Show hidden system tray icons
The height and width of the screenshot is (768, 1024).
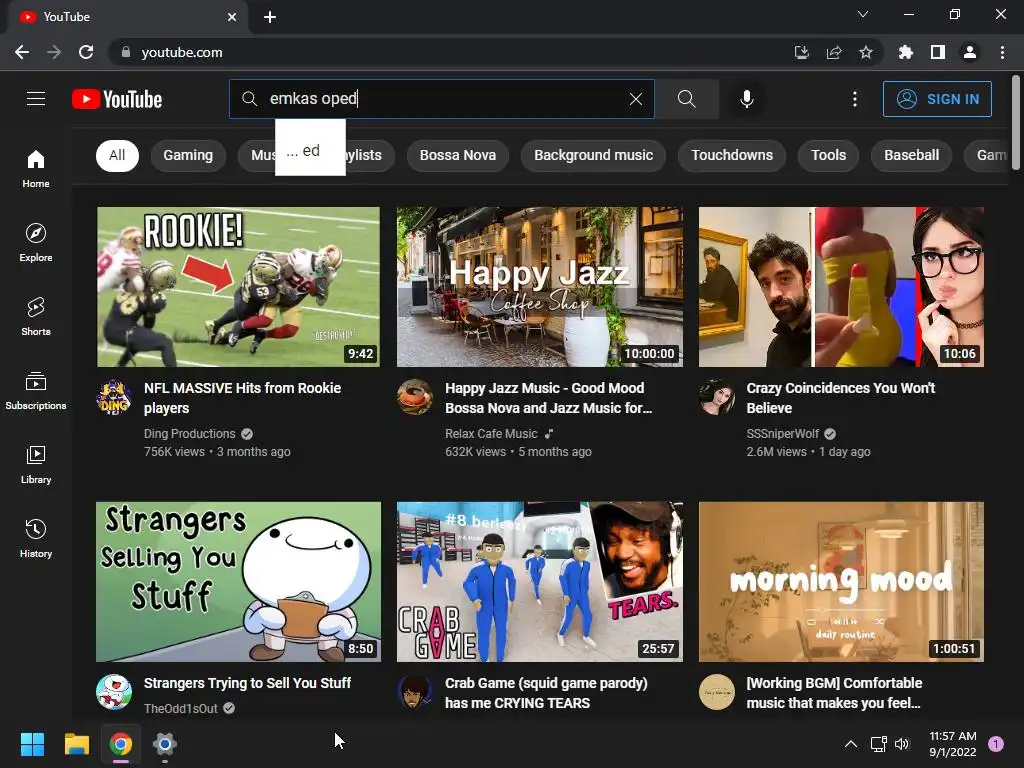click(851, 744)
